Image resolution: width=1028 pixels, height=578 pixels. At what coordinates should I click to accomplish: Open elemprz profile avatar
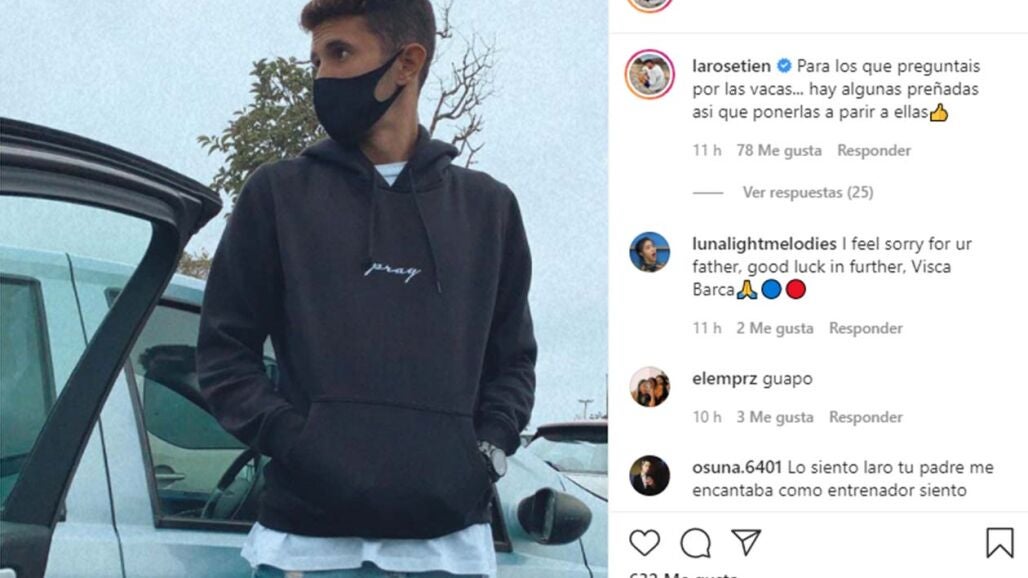pos(650,387)
